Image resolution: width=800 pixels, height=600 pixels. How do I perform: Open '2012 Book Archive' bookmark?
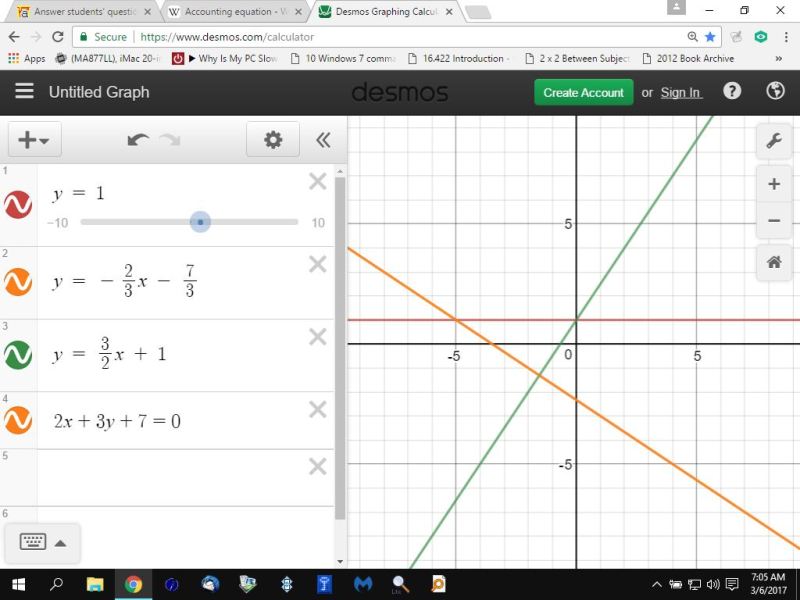coord(688,59)
